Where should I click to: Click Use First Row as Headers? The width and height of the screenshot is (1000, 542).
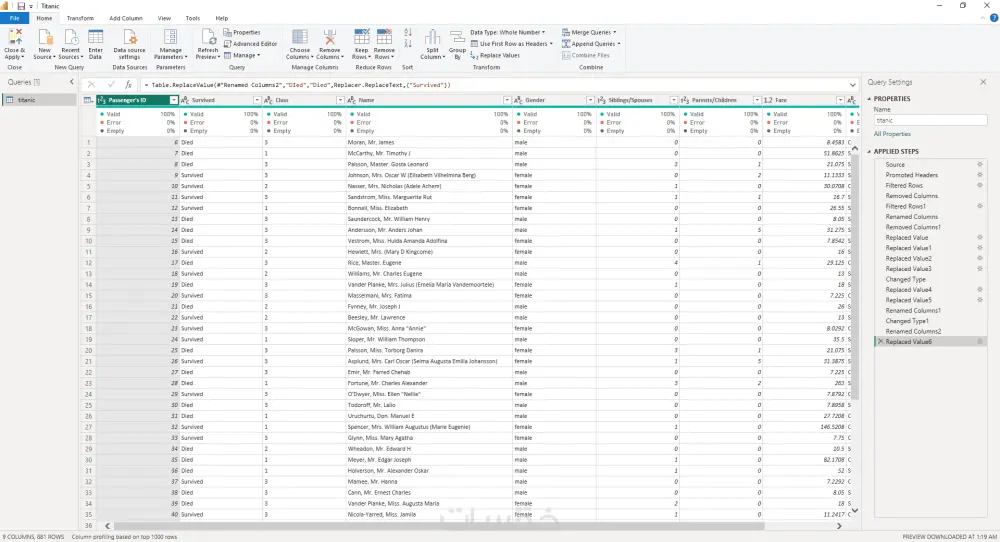click(511, 44)
